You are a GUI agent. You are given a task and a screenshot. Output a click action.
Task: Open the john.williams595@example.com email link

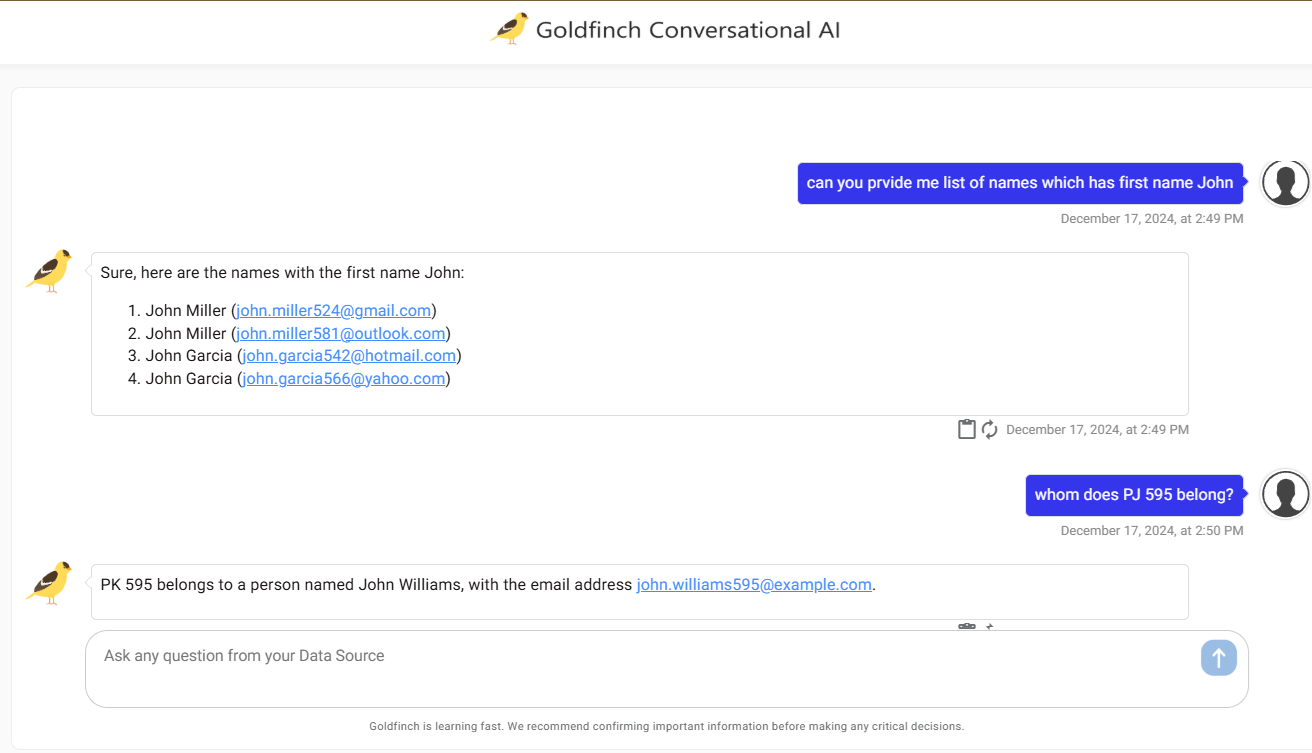coord(754,584)
